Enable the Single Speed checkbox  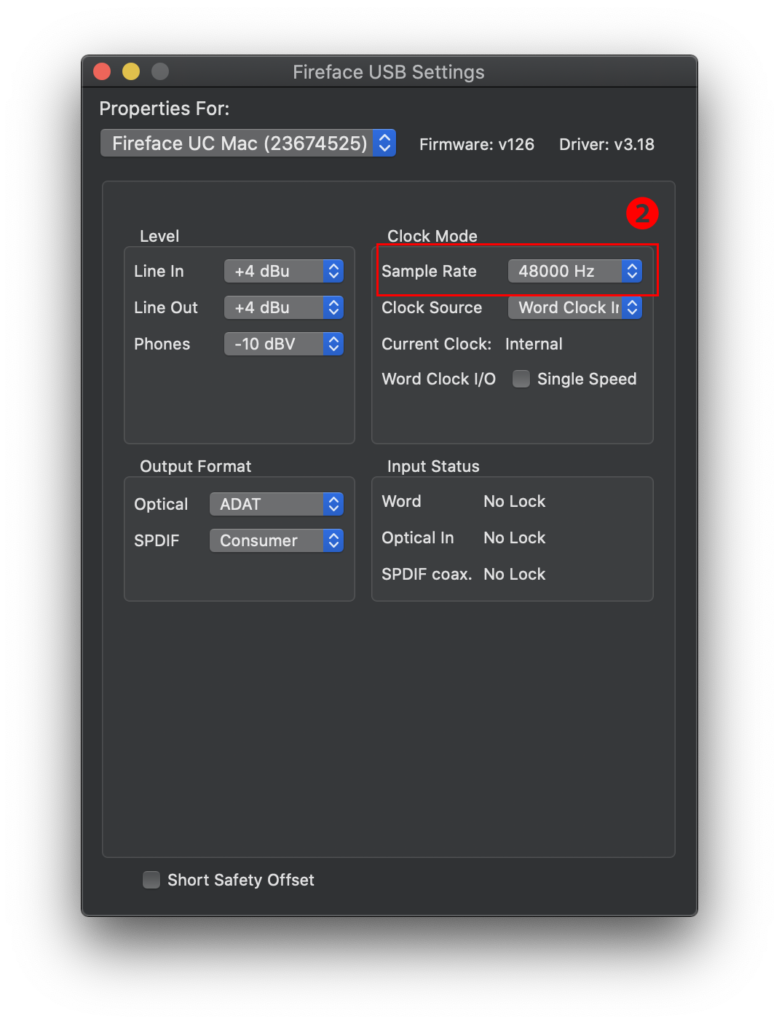point(521,379)
